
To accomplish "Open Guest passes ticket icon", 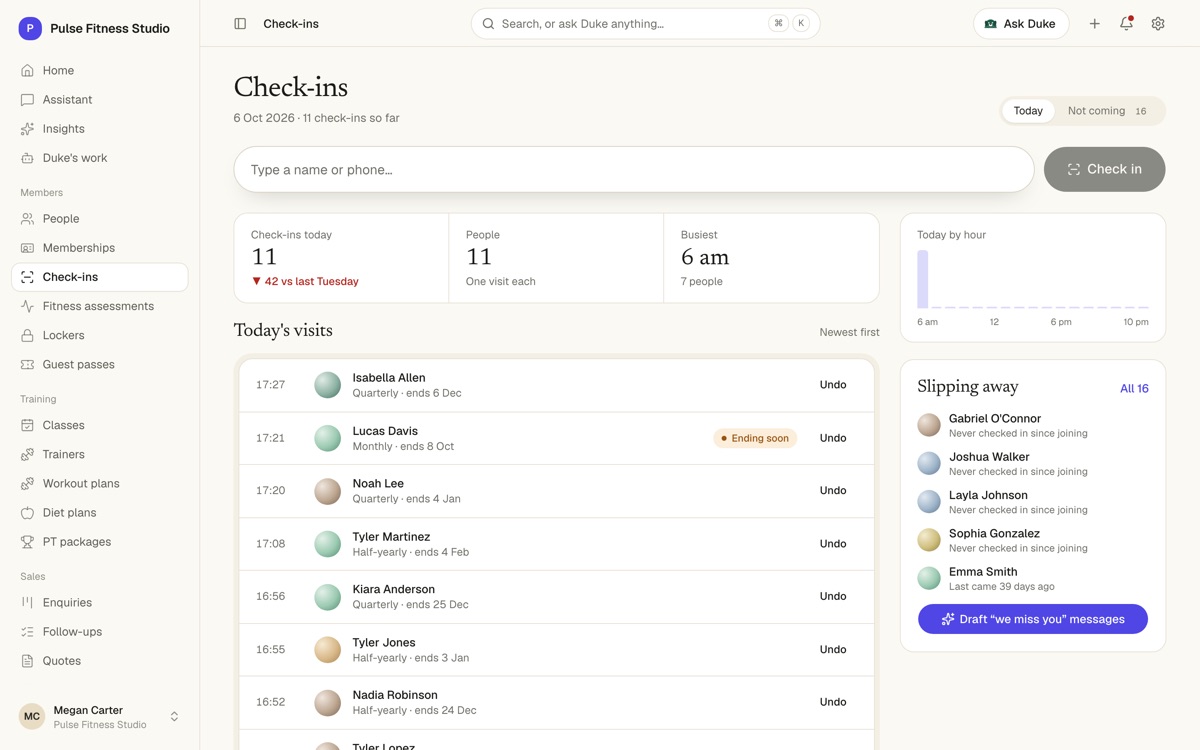I will tap(27, 364).
